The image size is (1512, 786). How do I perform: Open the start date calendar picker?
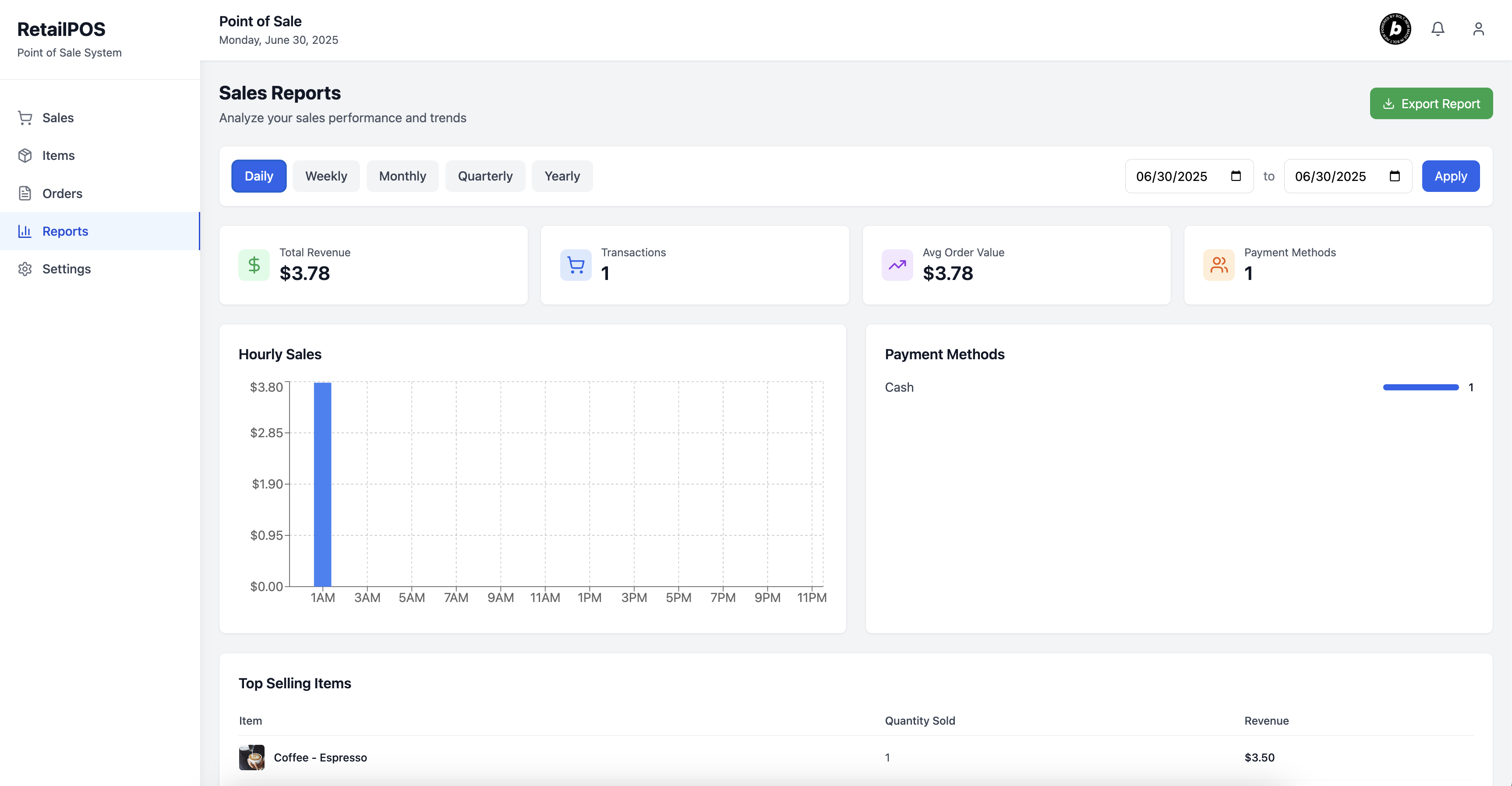1236,176
